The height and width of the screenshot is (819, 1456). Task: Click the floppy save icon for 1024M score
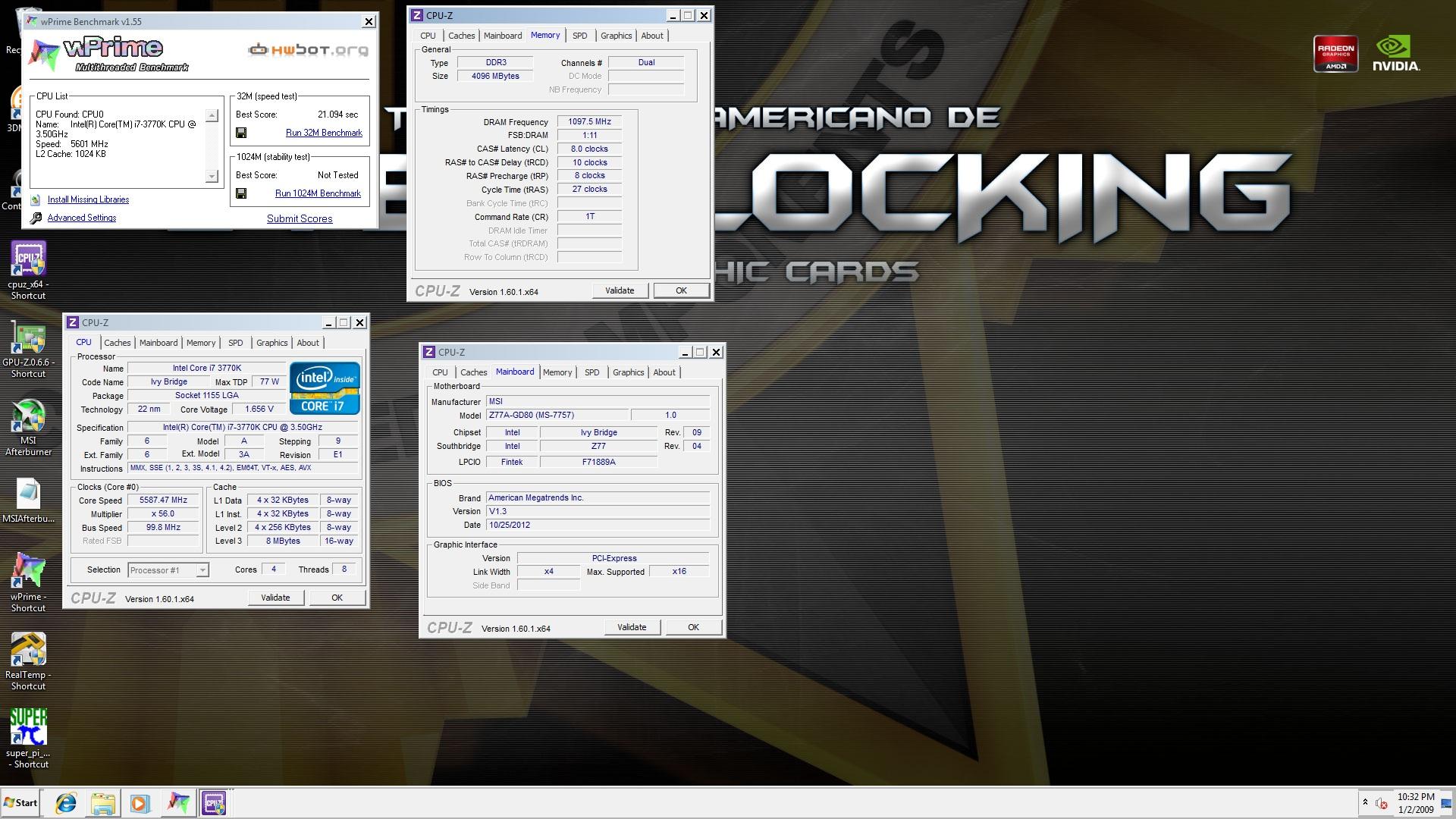241,193
